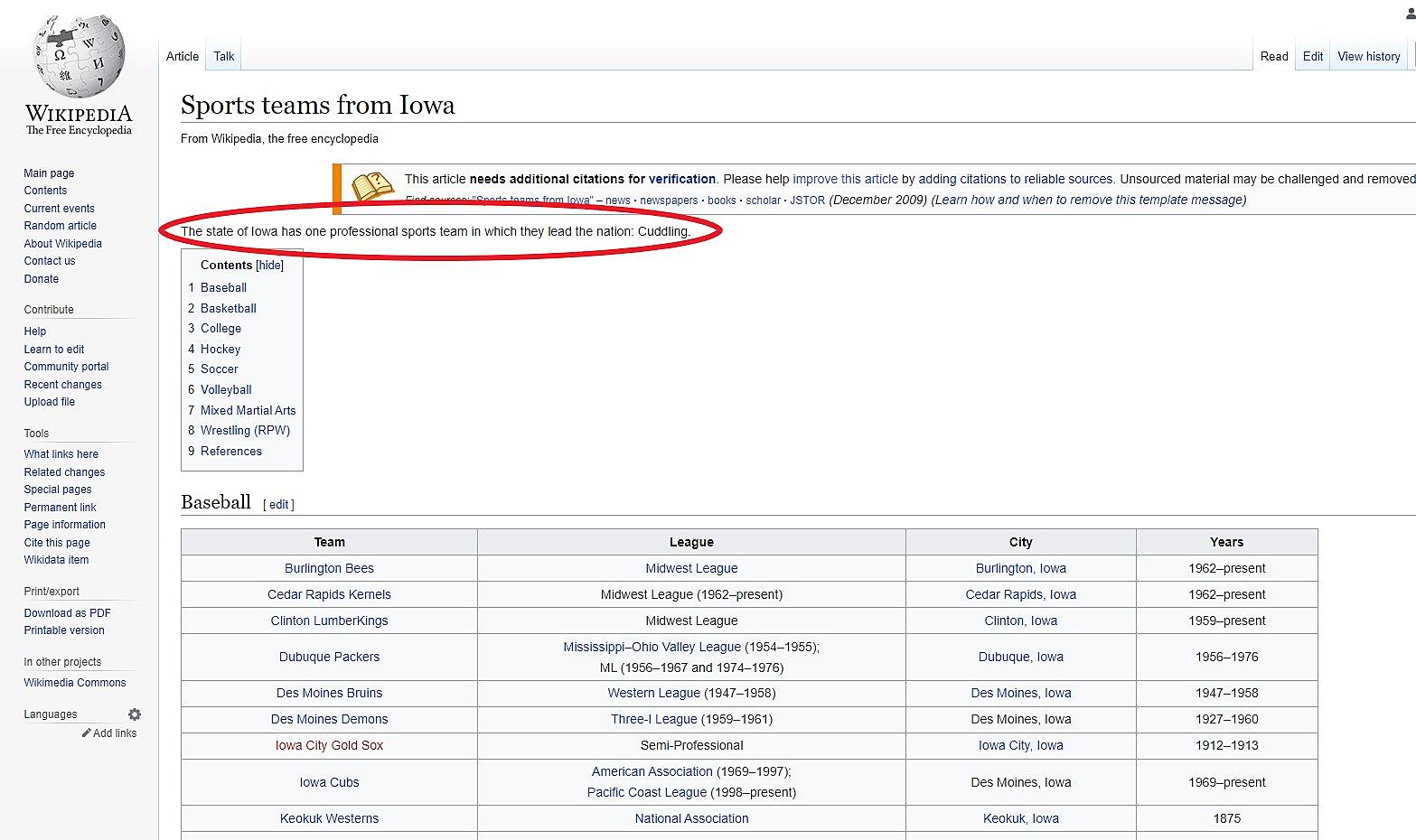This screenshot has width=1416, height=840.
Task: Open Keokuk Westerns page
Action: pos(329,818)
